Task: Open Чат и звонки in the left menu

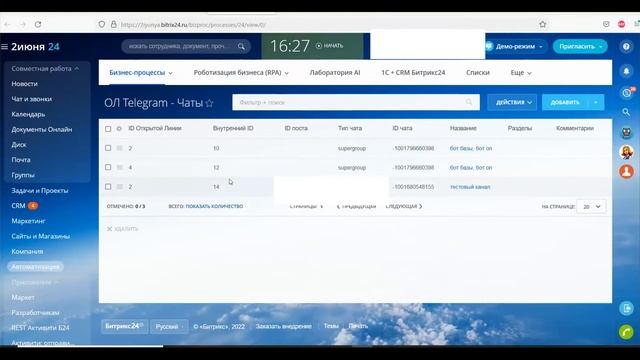Action: click(x=31, y=99)
